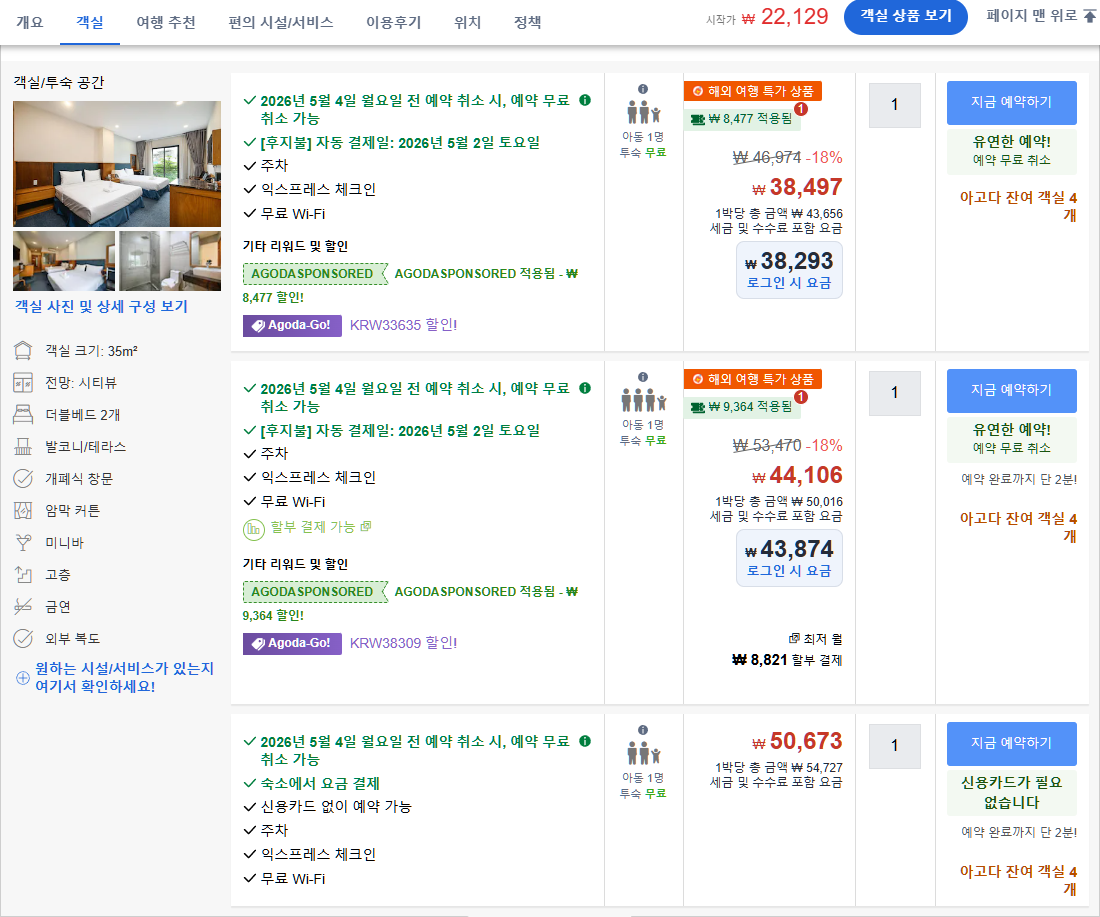The image size is (1100, 917).
Task: Open 원하는 시설/서비스가 있는지 여기서 확인하세요 link
Action: [x=125, y=678]
